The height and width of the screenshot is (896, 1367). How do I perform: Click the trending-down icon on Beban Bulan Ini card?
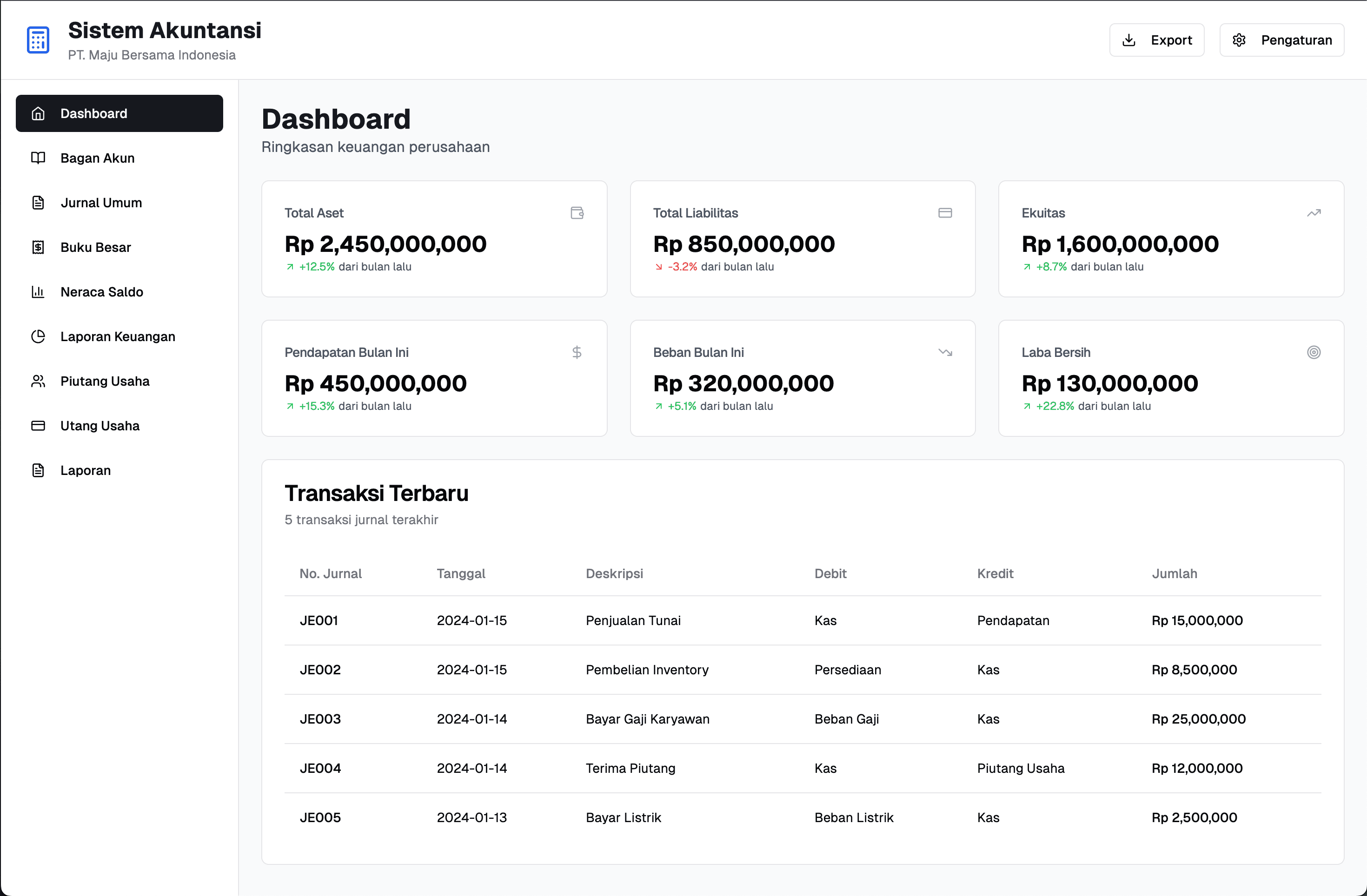coord(945,352)
